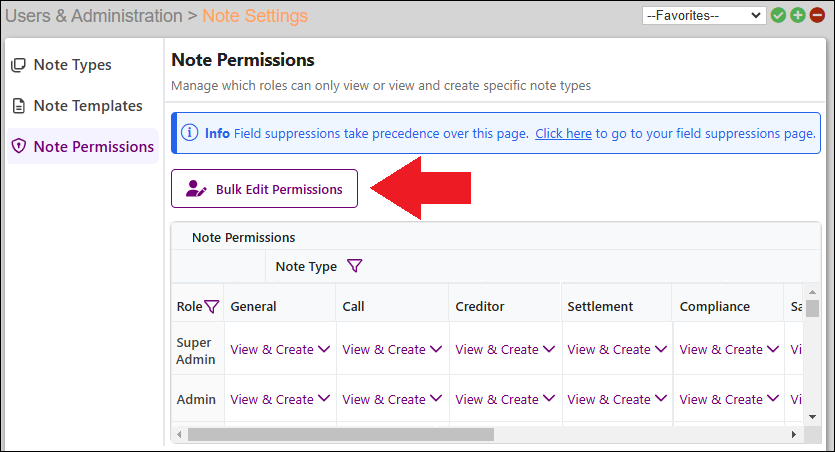Viewport: 835px width, 452px height.
Task: Click the red minus remove-favorite icon
Action: 816,15
